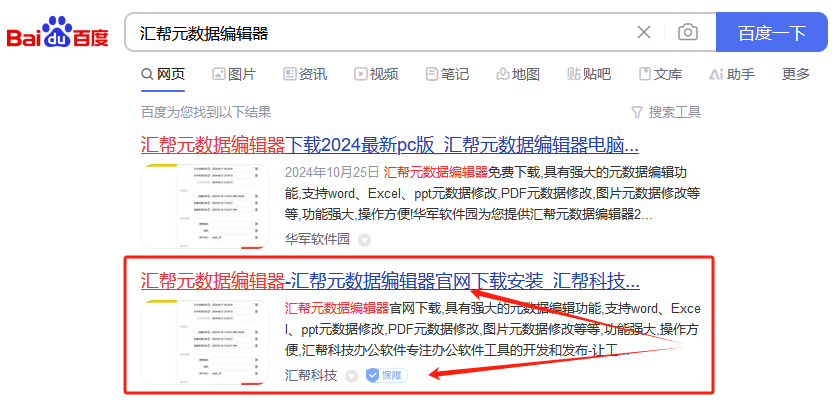This screenshot has width=833, height=406.
Task: Switch to the 文库 tab
Action: click(x=660, y=74)
